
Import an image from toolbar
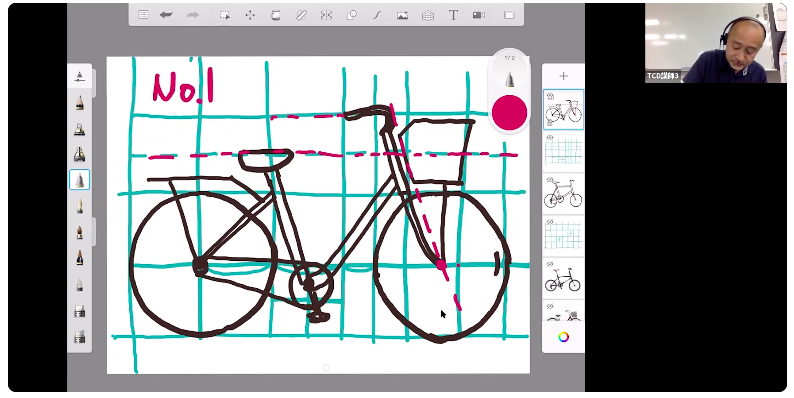coord(403,15)
